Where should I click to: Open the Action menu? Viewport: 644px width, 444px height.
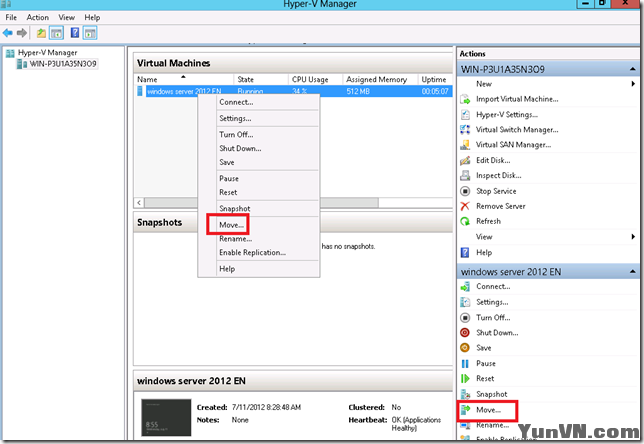pos(37,17)
